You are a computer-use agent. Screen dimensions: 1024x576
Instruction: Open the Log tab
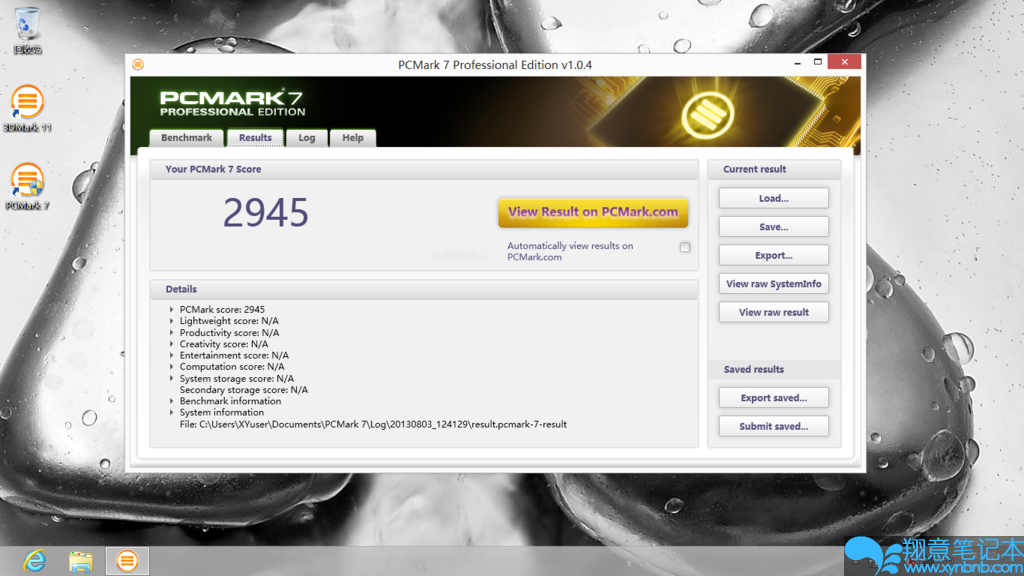(306, 138)
